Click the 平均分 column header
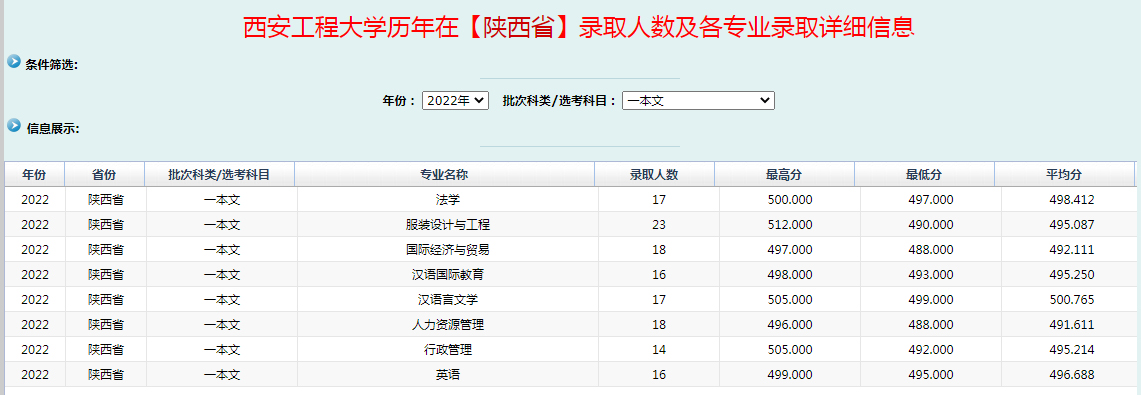The image size is (1141, 395). point(1065,174)
